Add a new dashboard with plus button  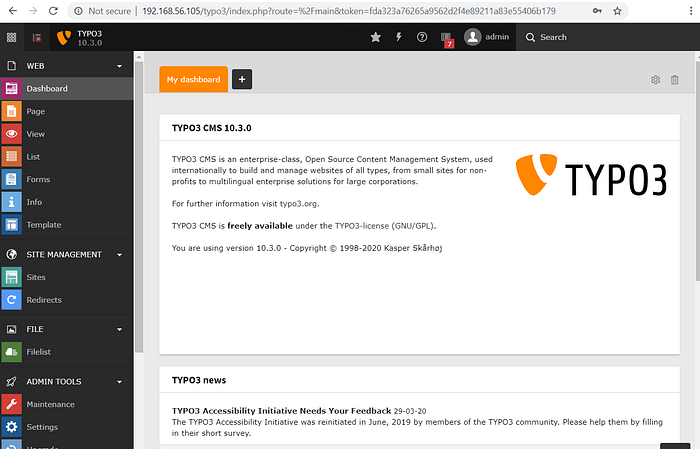(242, 79)
